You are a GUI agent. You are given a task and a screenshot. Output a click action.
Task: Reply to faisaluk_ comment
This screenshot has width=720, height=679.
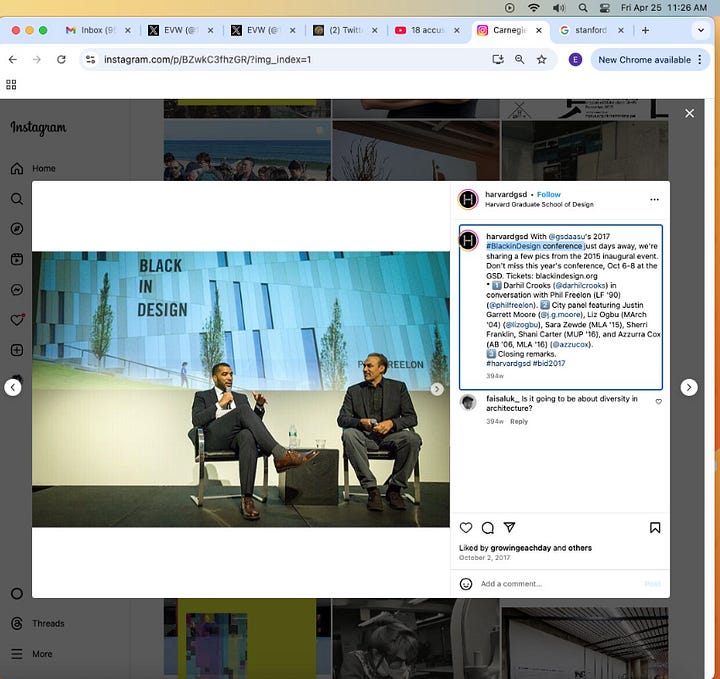519,421
